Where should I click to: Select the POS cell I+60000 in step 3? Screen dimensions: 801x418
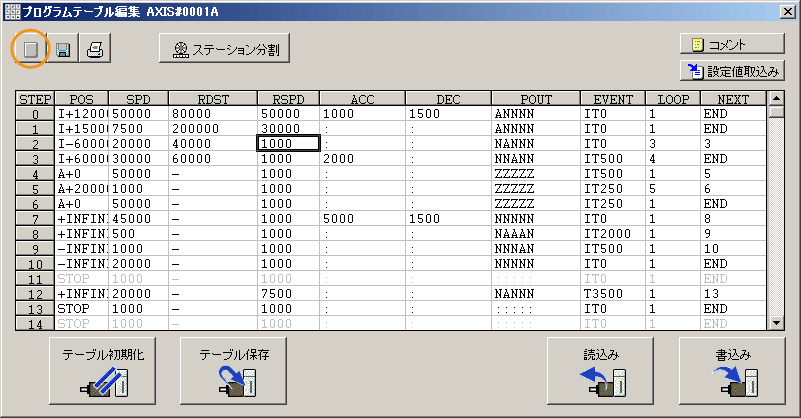[81, 158]
